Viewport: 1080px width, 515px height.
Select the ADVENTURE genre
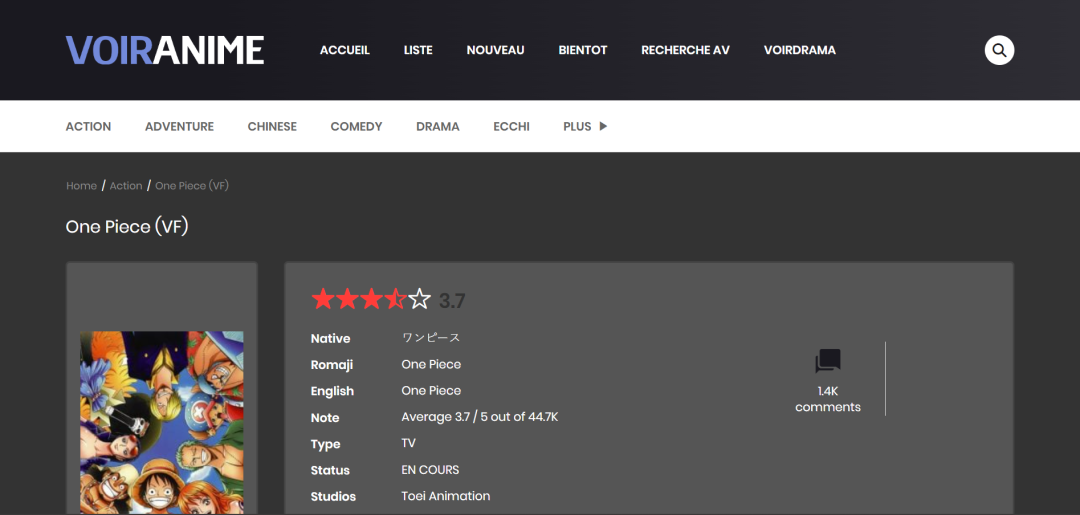click(179, 127)
